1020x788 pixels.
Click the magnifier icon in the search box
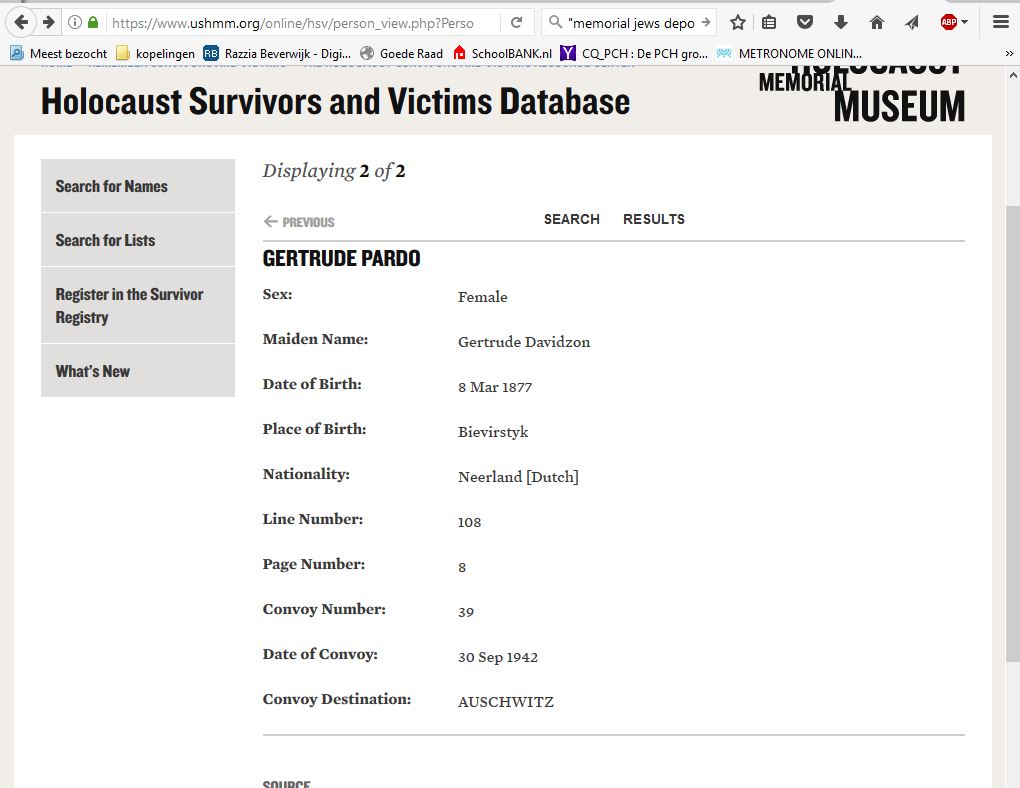pos(555,23)
